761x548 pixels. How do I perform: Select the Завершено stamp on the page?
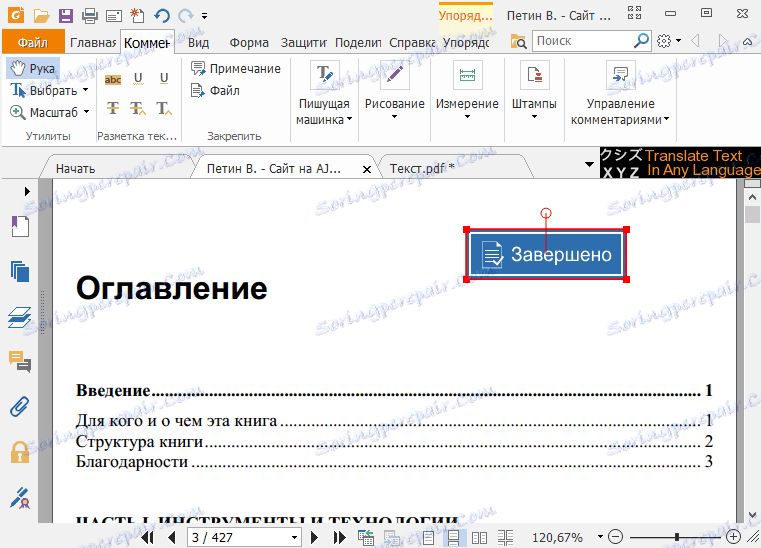[546, 254]
